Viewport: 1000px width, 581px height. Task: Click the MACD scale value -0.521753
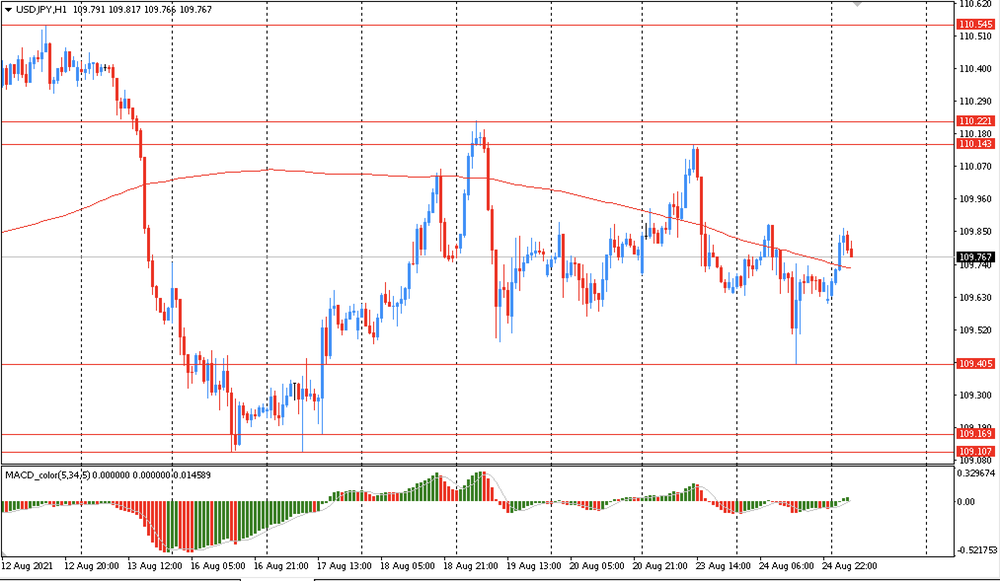[x=976, y=550]
